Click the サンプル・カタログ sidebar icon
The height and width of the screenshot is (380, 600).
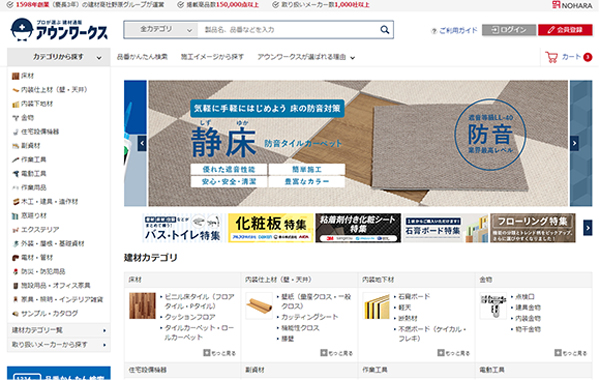tap(15, 314)
